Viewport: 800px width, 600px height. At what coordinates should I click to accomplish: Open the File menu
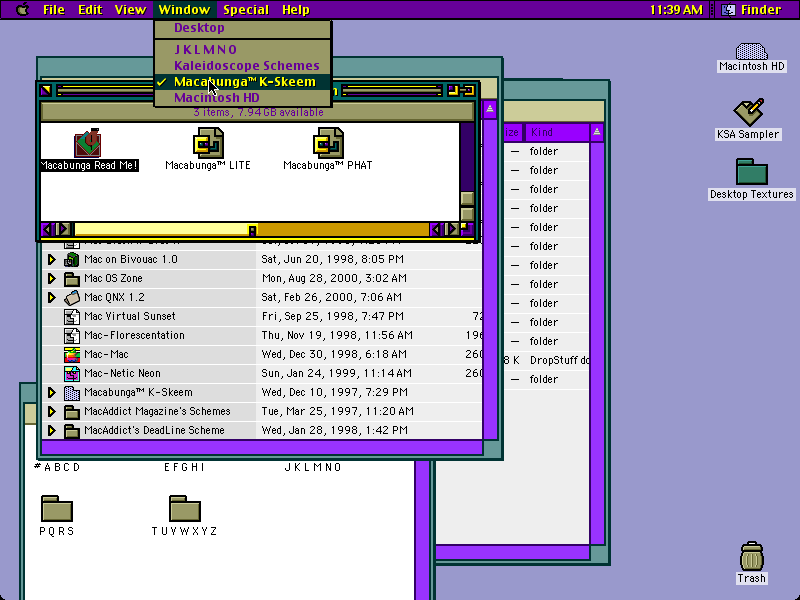(x=54, y=10)
